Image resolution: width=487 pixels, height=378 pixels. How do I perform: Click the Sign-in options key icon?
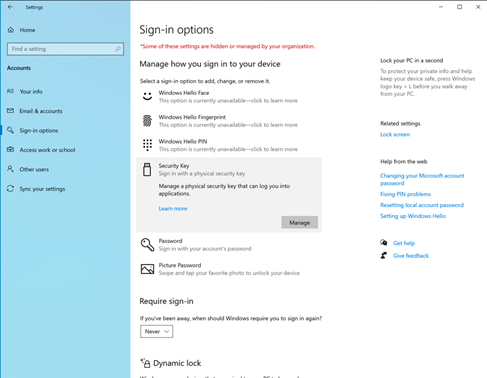[x=10, y=130]
